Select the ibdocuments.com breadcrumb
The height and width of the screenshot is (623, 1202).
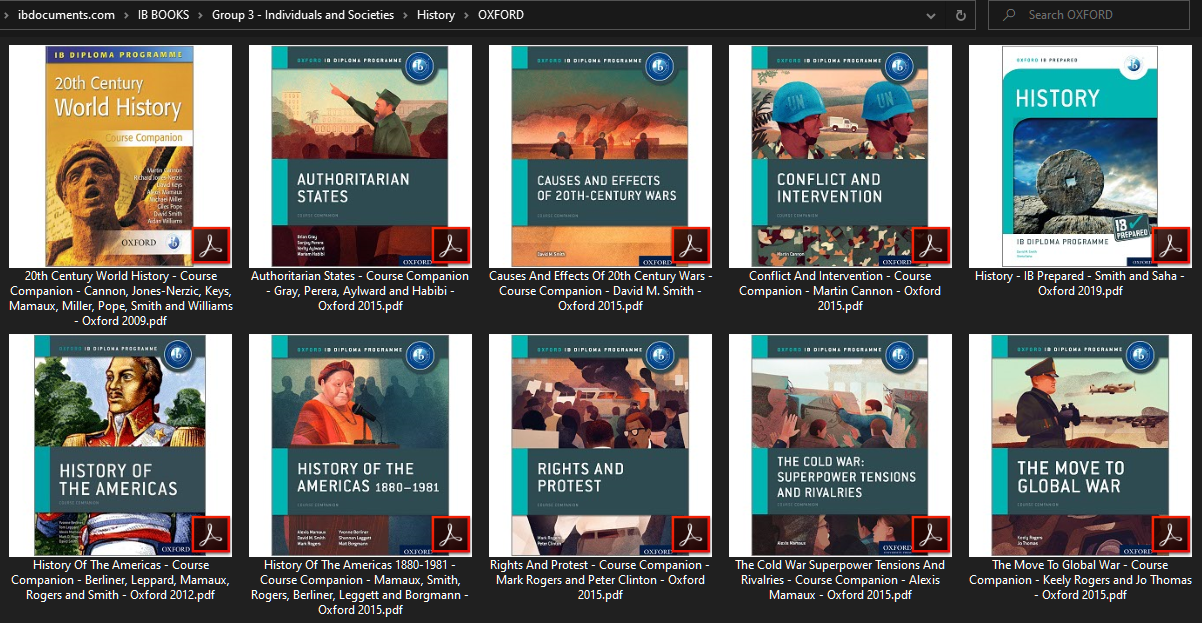pos(66,15)
